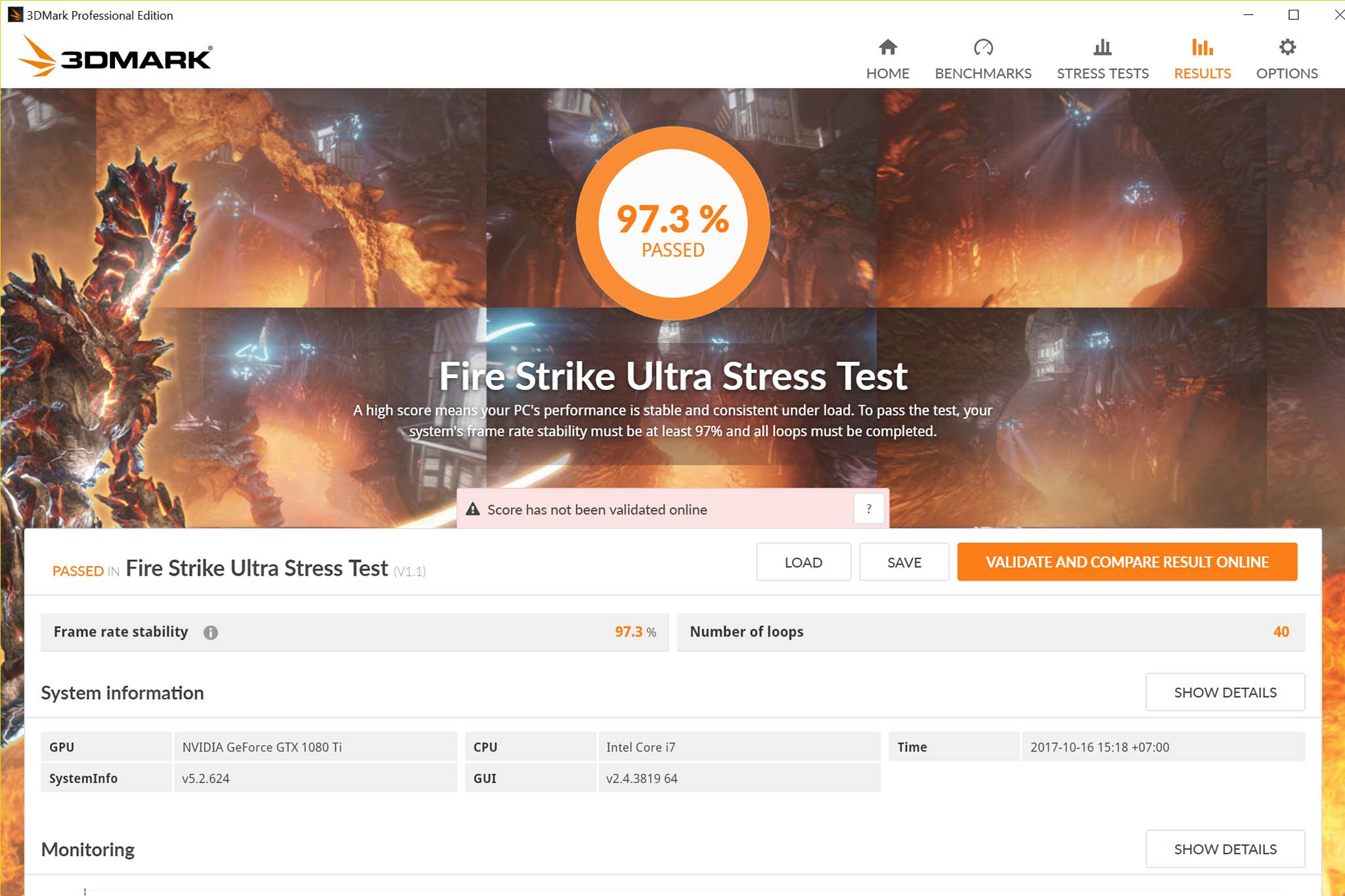Click the 97.3 % score circle

(x=672, y=223)
